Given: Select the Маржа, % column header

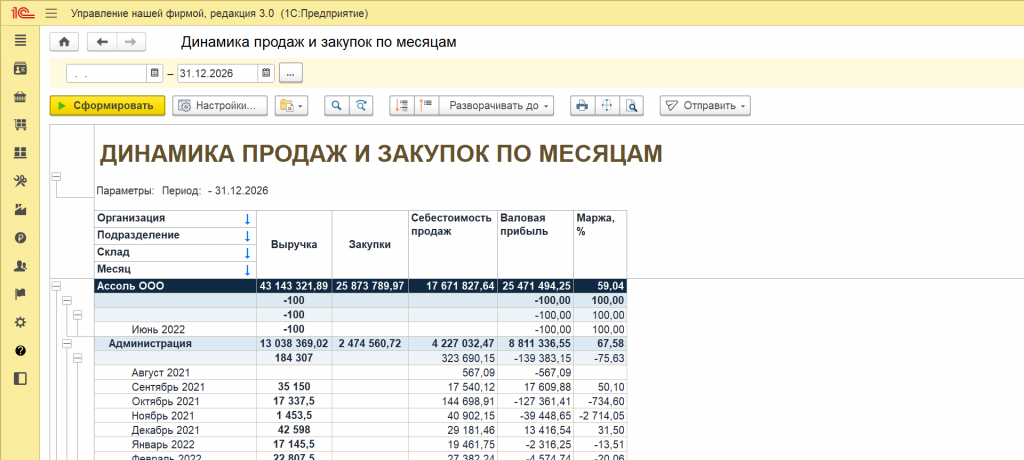Looking at the screenshot, I should click(600, 244).
